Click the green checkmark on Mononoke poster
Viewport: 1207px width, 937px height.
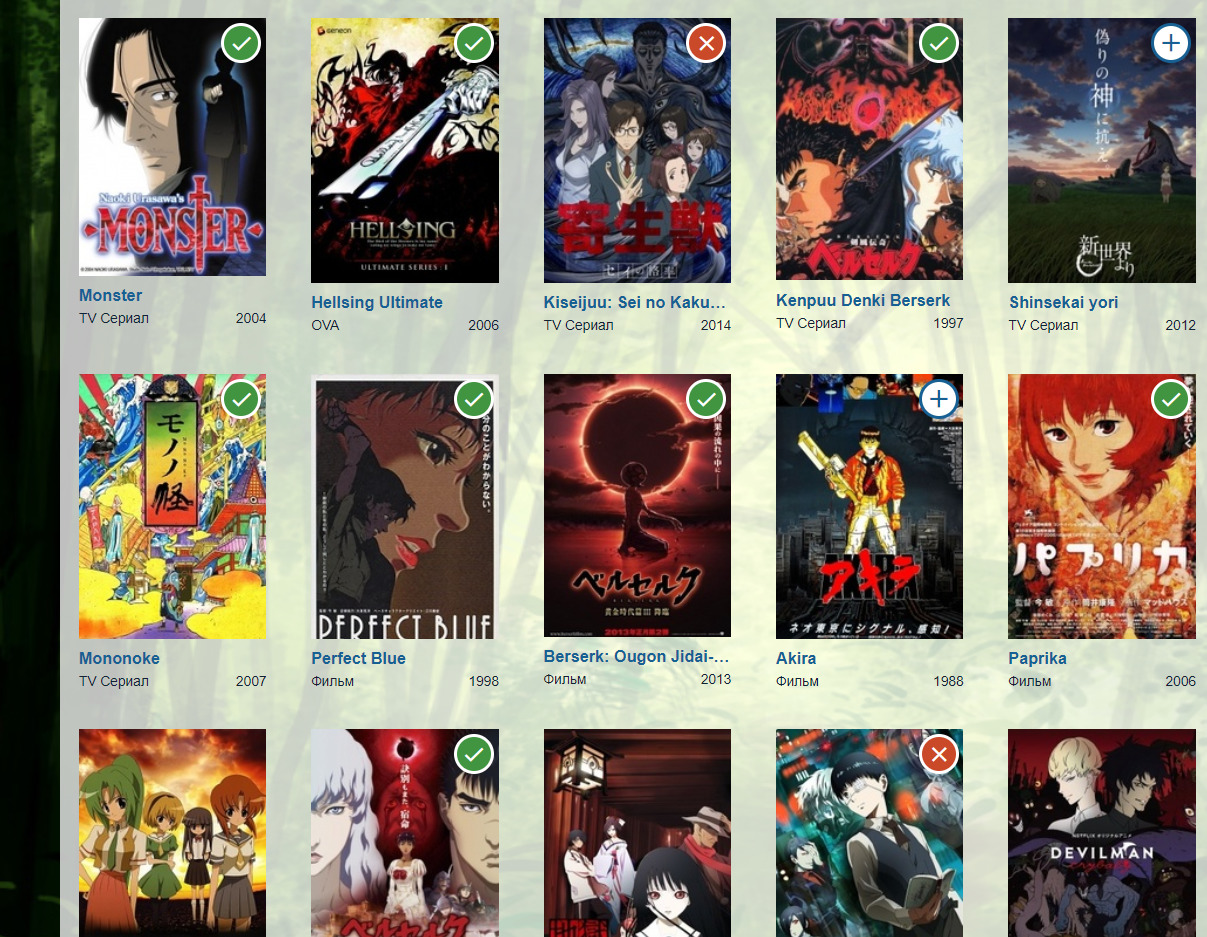pyautogui.click(x=241, y=400)
